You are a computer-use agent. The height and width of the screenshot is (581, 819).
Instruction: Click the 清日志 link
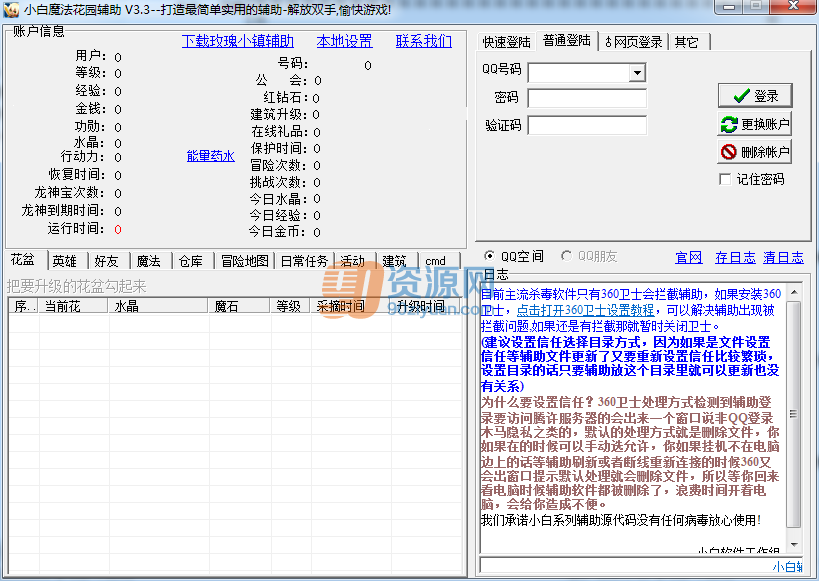pos(783,257)
